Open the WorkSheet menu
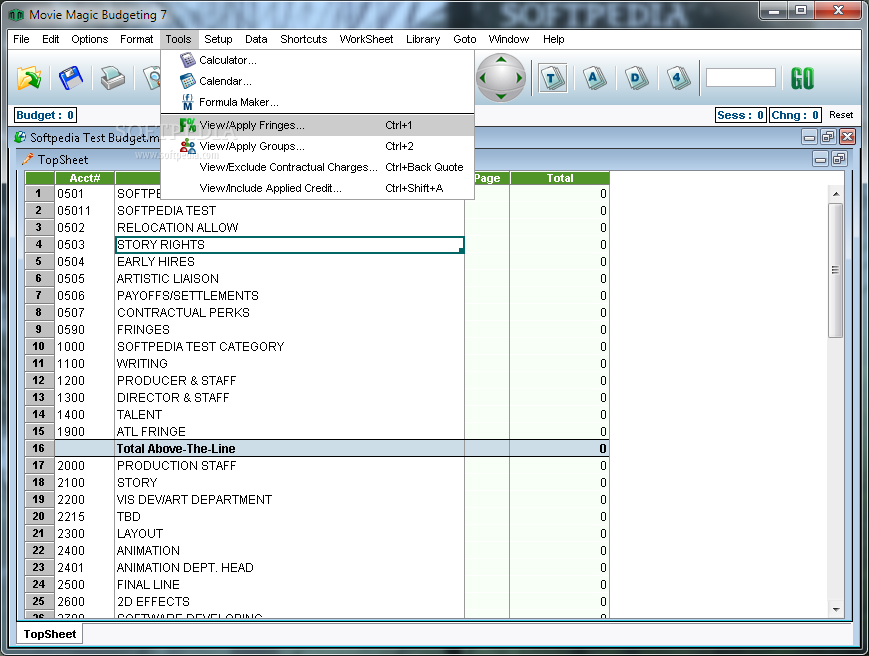869x656 pixels. 366,39
